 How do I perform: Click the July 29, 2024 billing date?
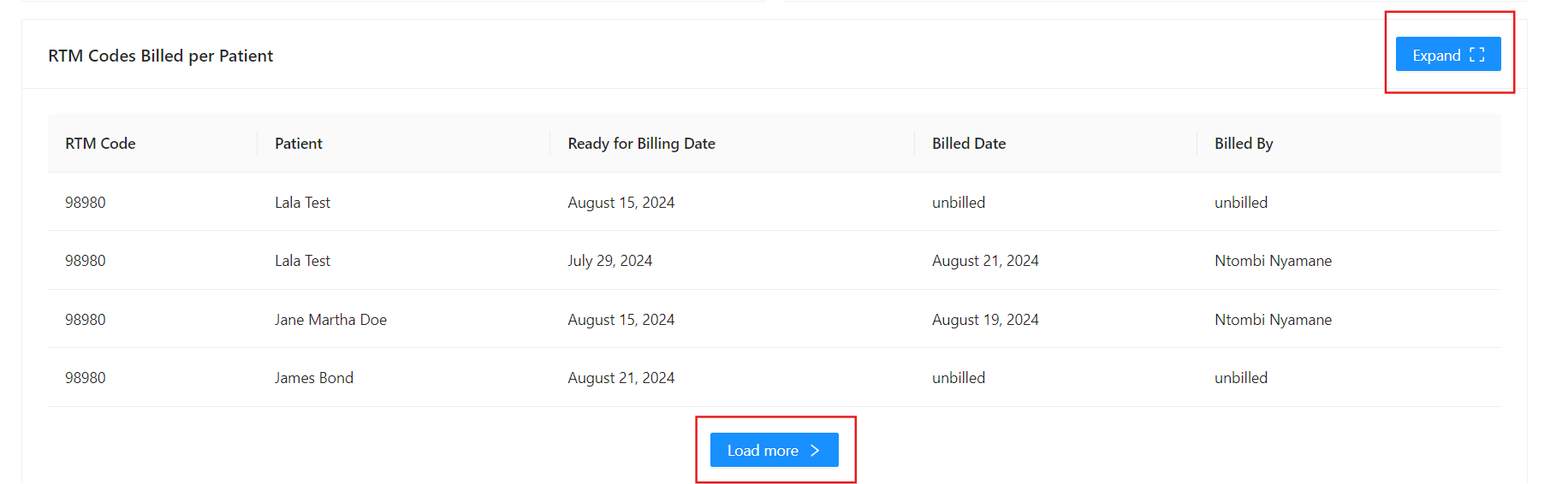tap(609, 261)
